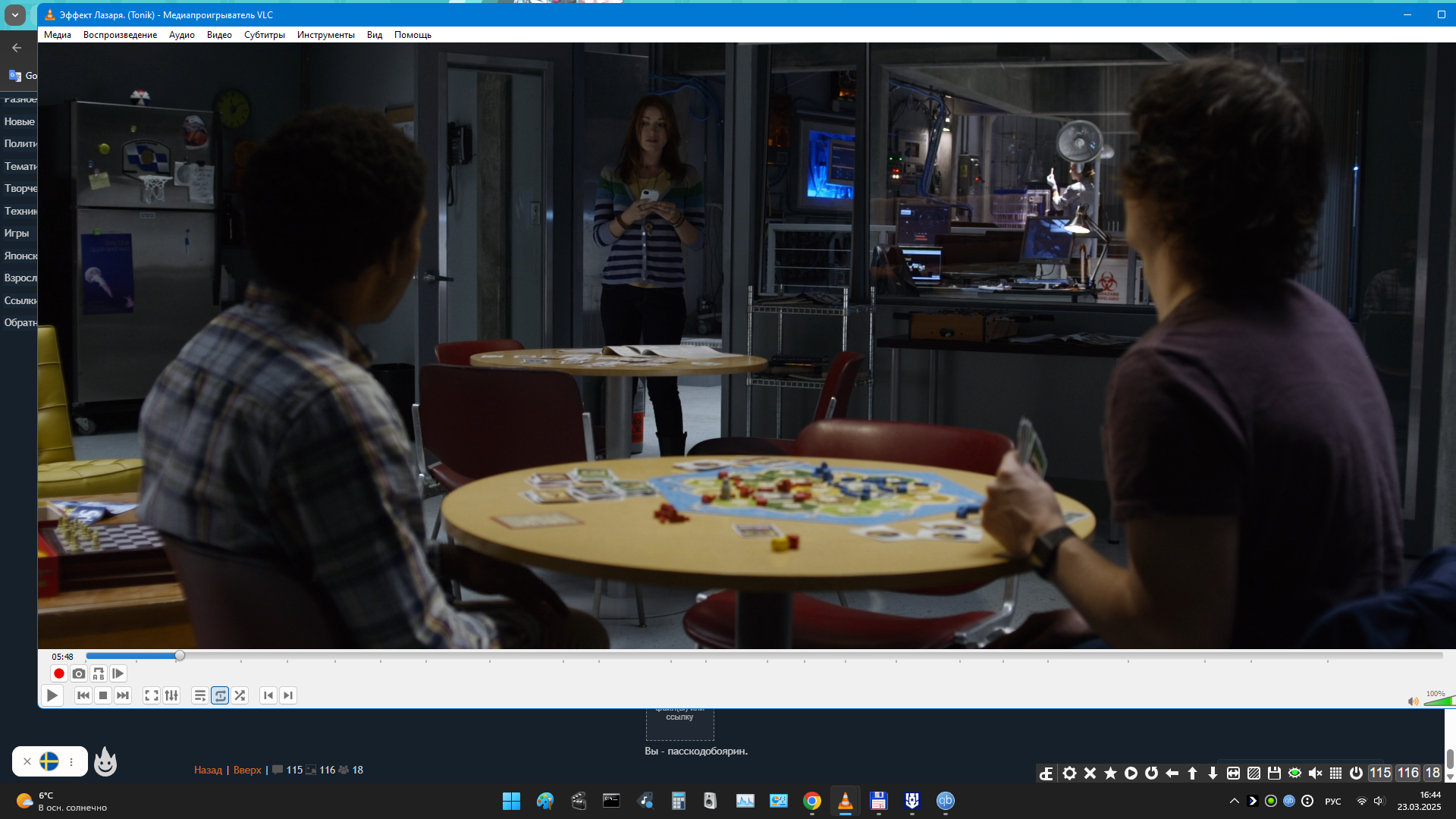Open qBittorrent from the taskbar
1456x819 pixels.
coord(945,801)
